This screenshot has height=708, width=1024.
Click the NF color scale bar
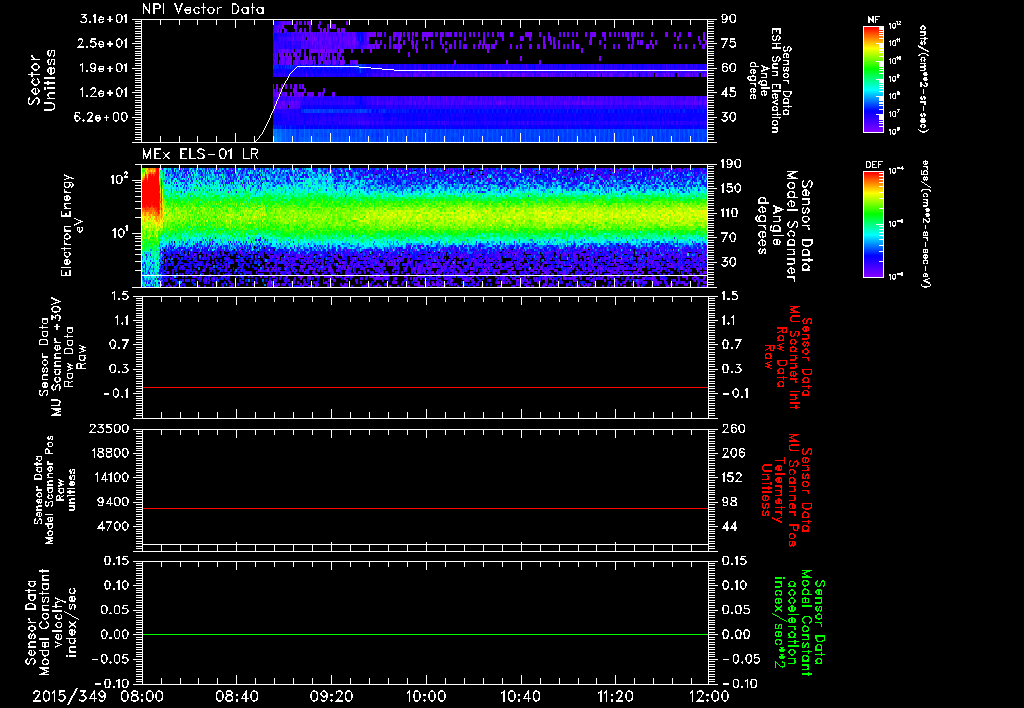(x=874, y=79)
